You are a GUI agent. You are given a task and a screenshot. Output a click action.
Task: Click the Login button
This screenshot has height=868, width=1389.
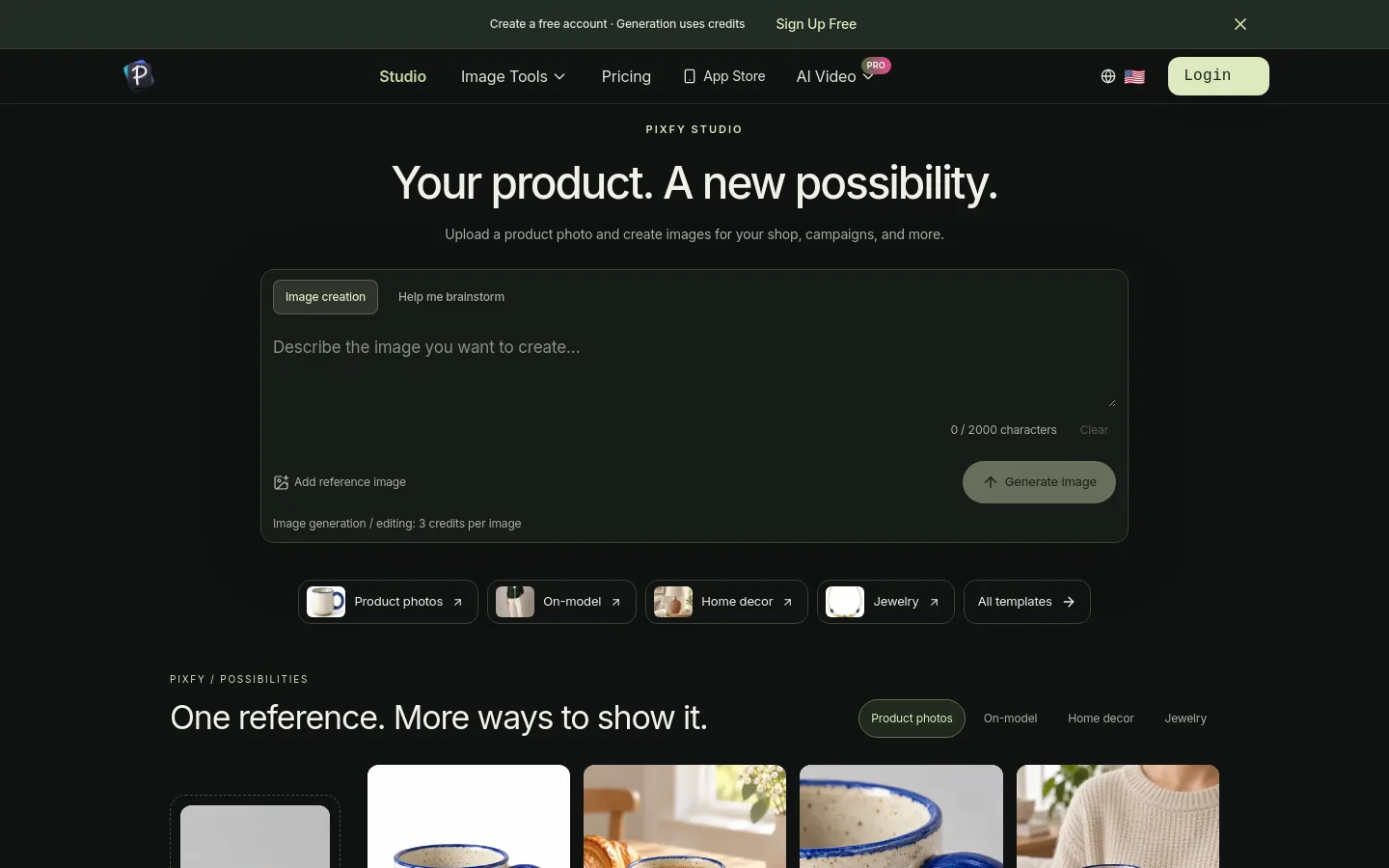tap(1218, 76)
